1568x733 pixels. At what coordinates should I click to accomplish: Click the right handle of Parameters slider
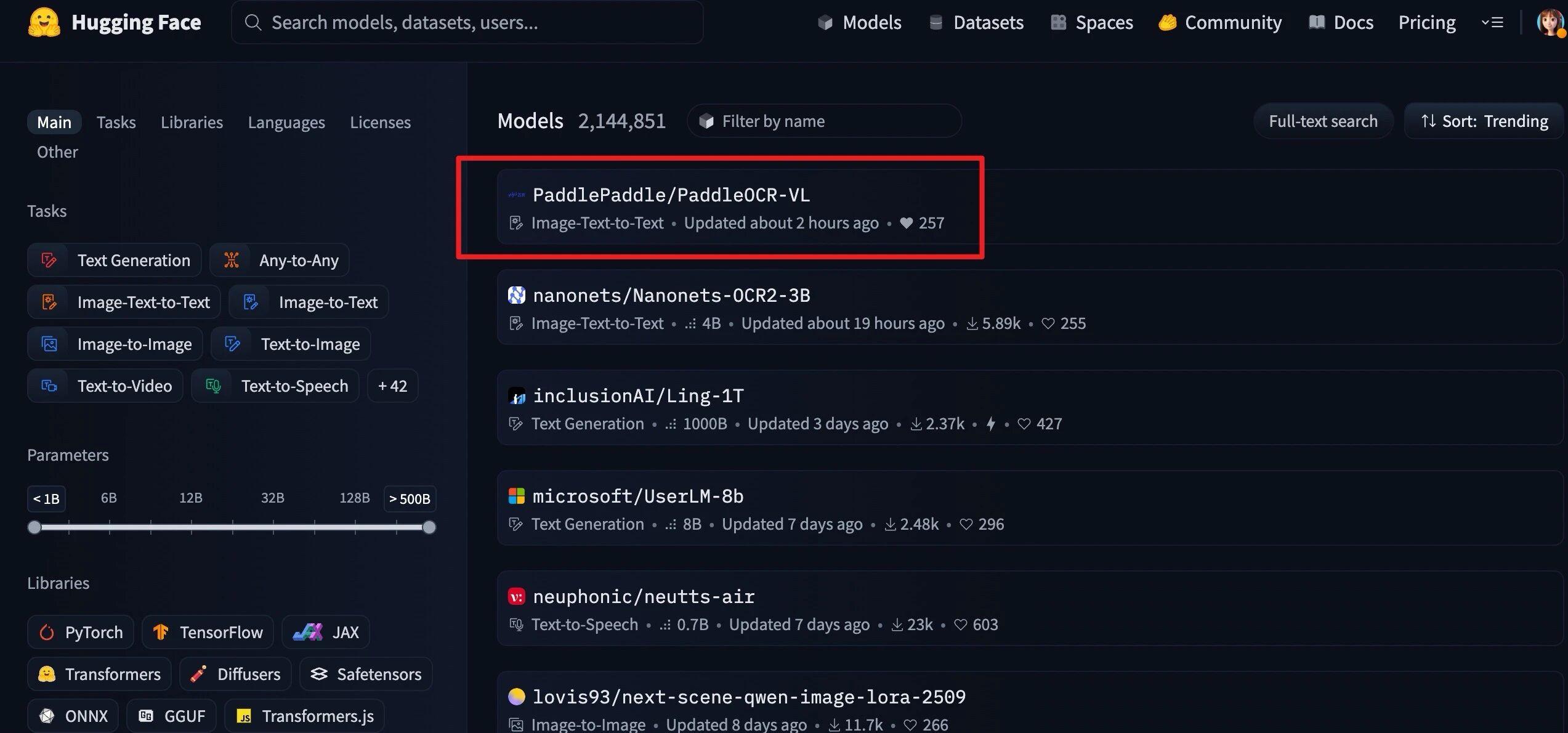[429, 527]
